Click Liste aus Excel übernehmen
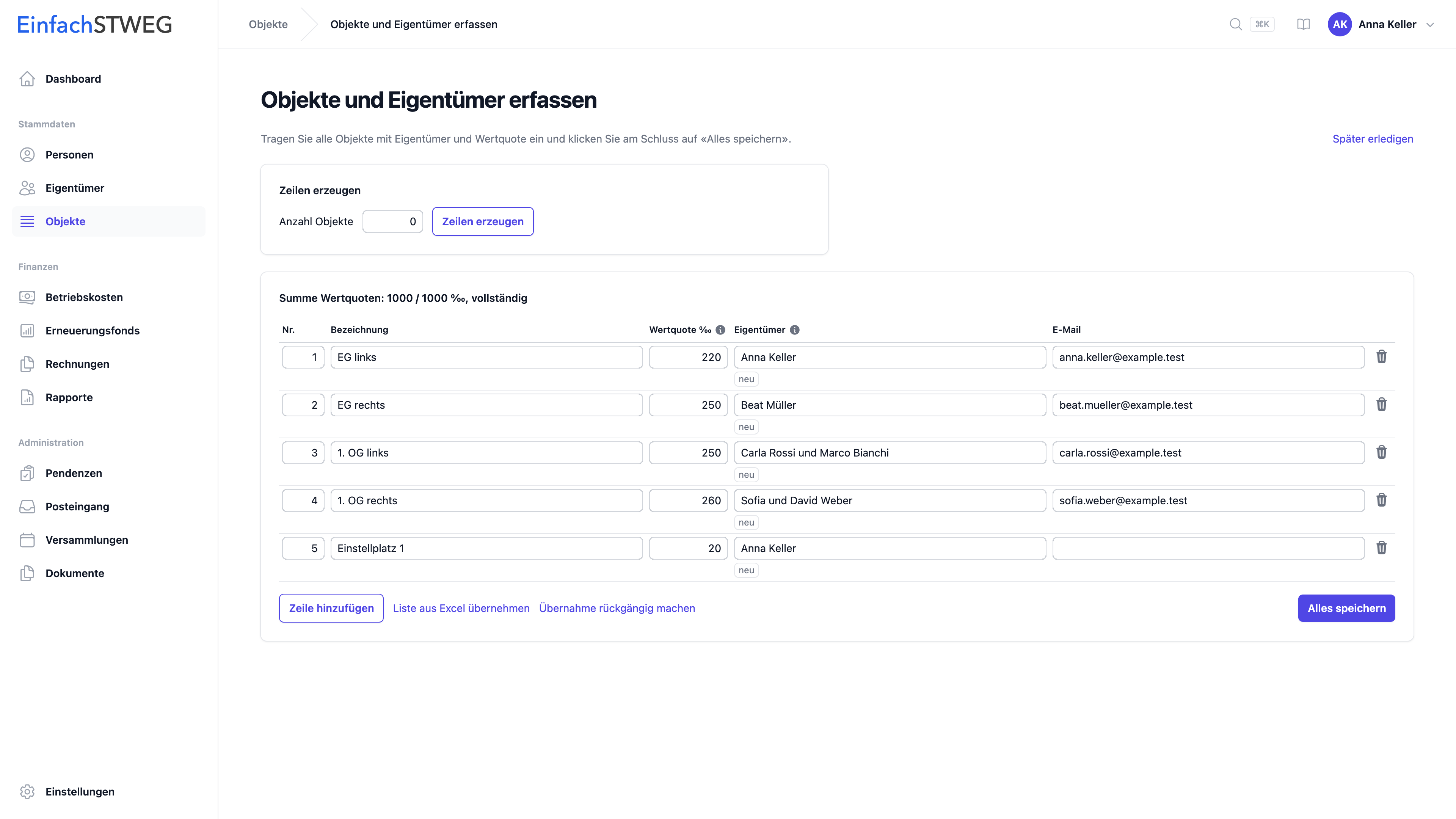 coord(461,608)
